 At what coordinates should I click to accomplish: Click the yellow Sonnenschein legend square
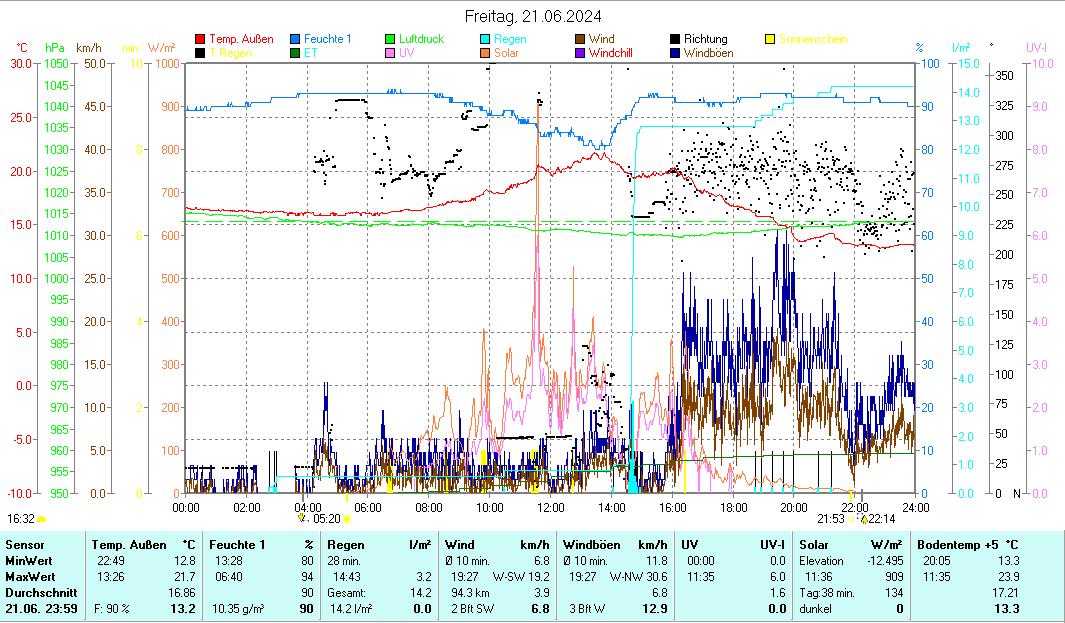[x=771, y=40]
